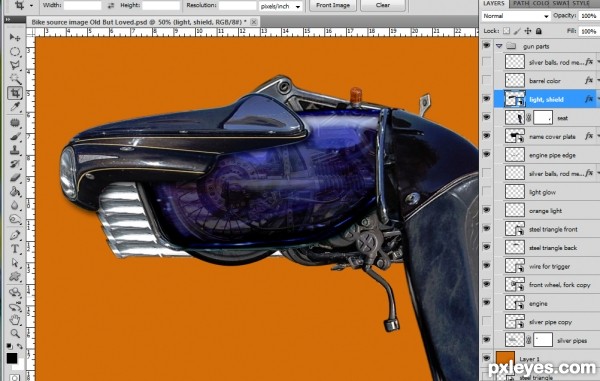600x381 pixels.
Task: Select the Eyedropper tool
Action: point(15,106)
